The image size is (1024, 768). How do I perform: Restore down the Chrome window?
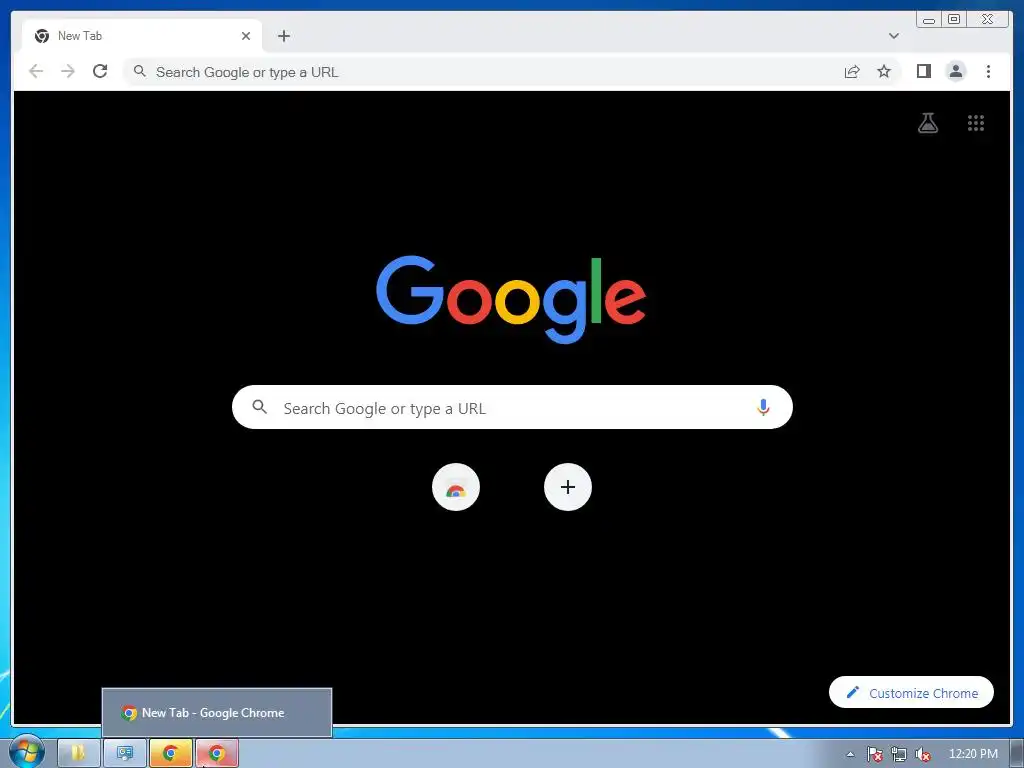point(954,19)
